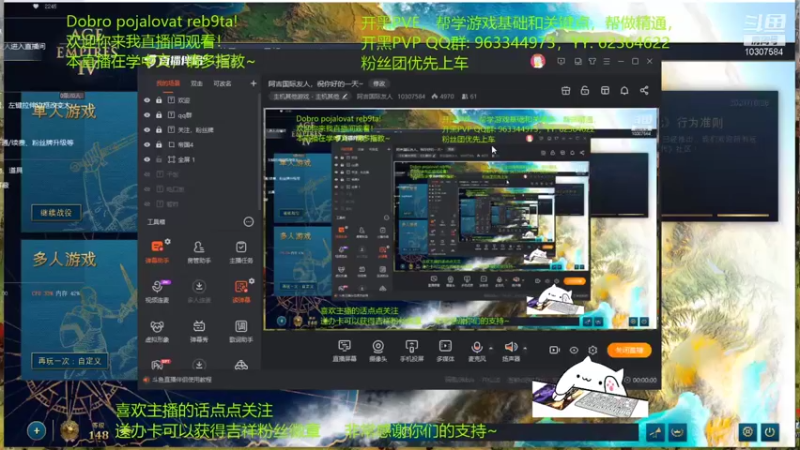Click the 修改 button next to the stream title
This screenshot has width=800, height=450.
click(x=379, y=83)
